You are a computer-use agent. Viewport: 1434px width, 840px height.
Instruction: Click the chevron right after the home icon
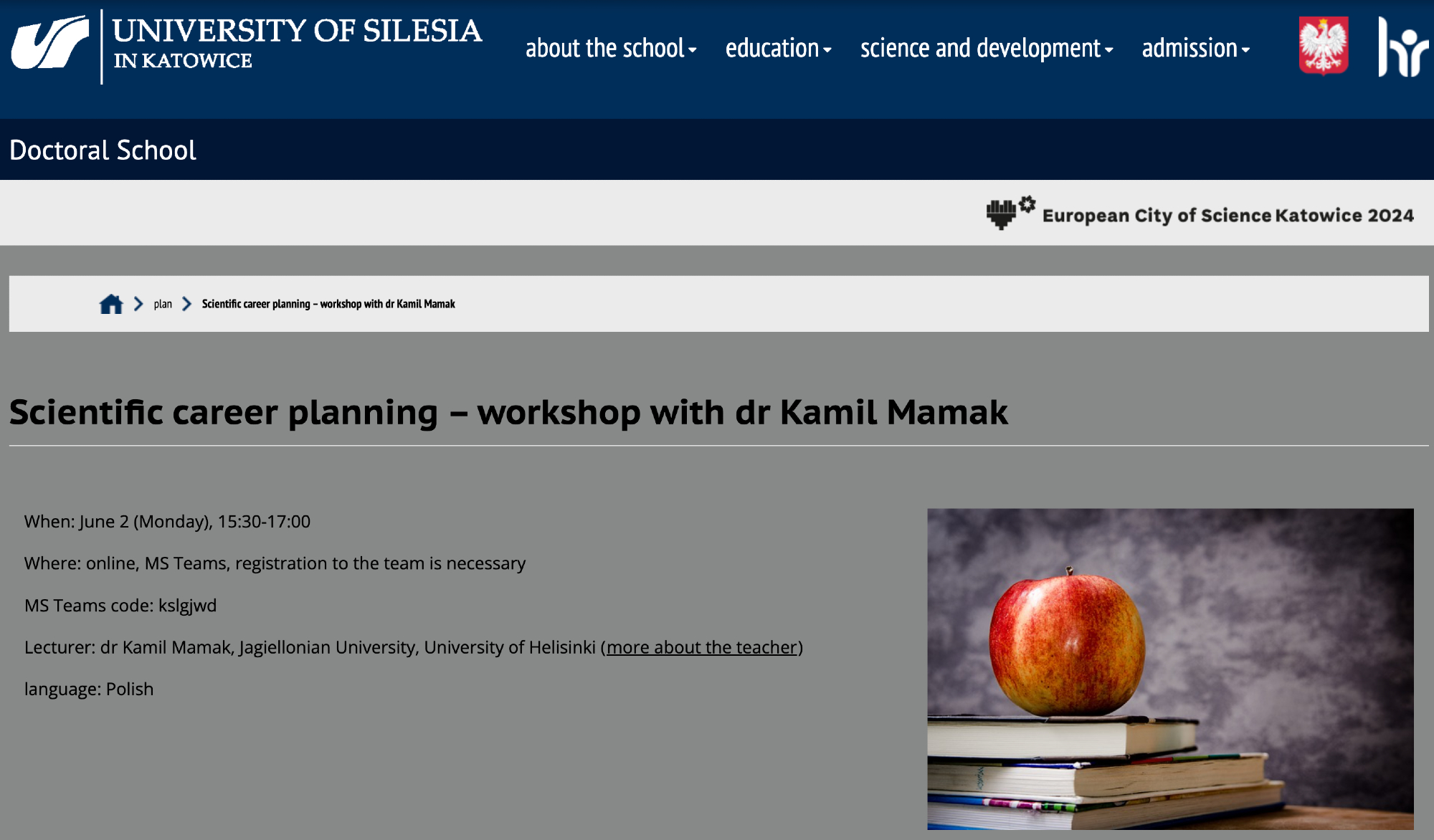pyautogui.click(x=138, y=304)
